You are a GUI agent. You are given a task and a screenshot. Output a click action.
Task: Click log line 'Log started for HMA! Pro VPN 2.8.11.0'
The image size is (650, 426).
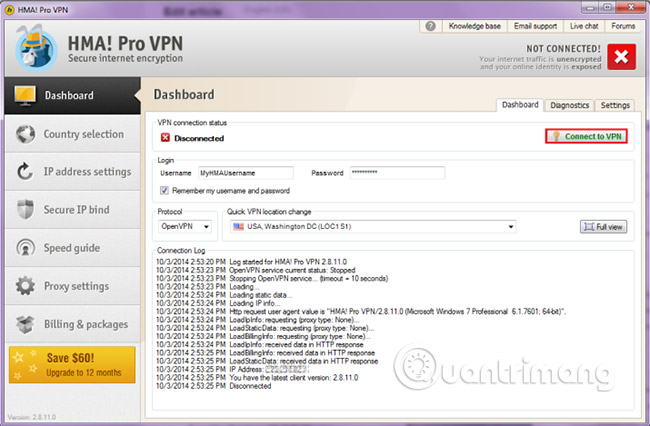click(x=252, y=262)
